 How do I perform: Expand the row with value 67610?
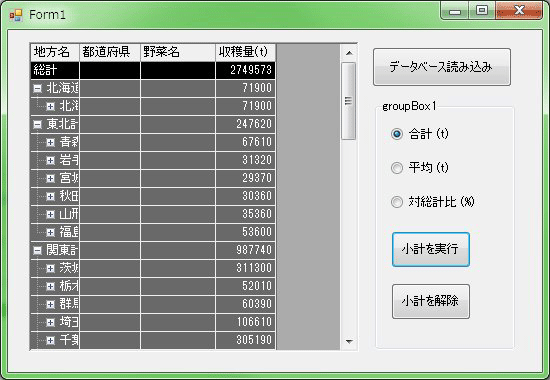pos(51,142)
